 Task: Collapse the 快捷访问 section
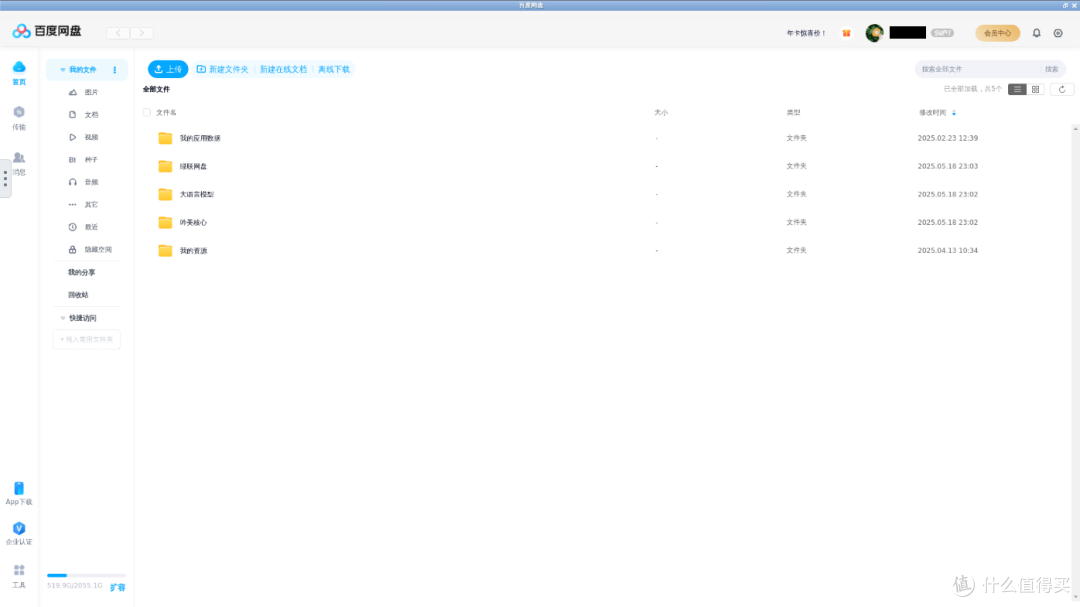point(63,318)
